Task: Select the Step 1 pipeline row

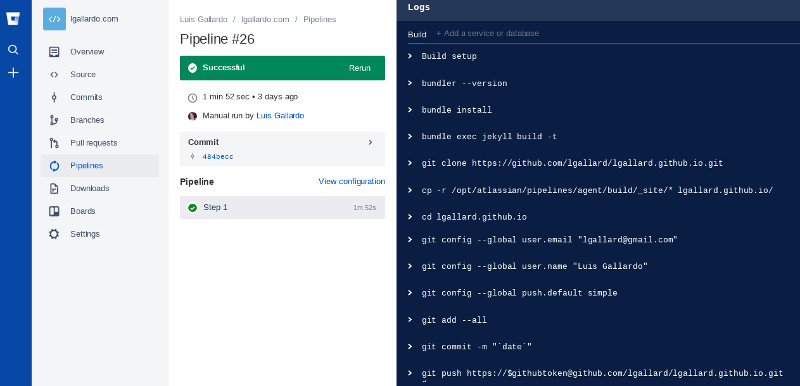Action: 282,208
